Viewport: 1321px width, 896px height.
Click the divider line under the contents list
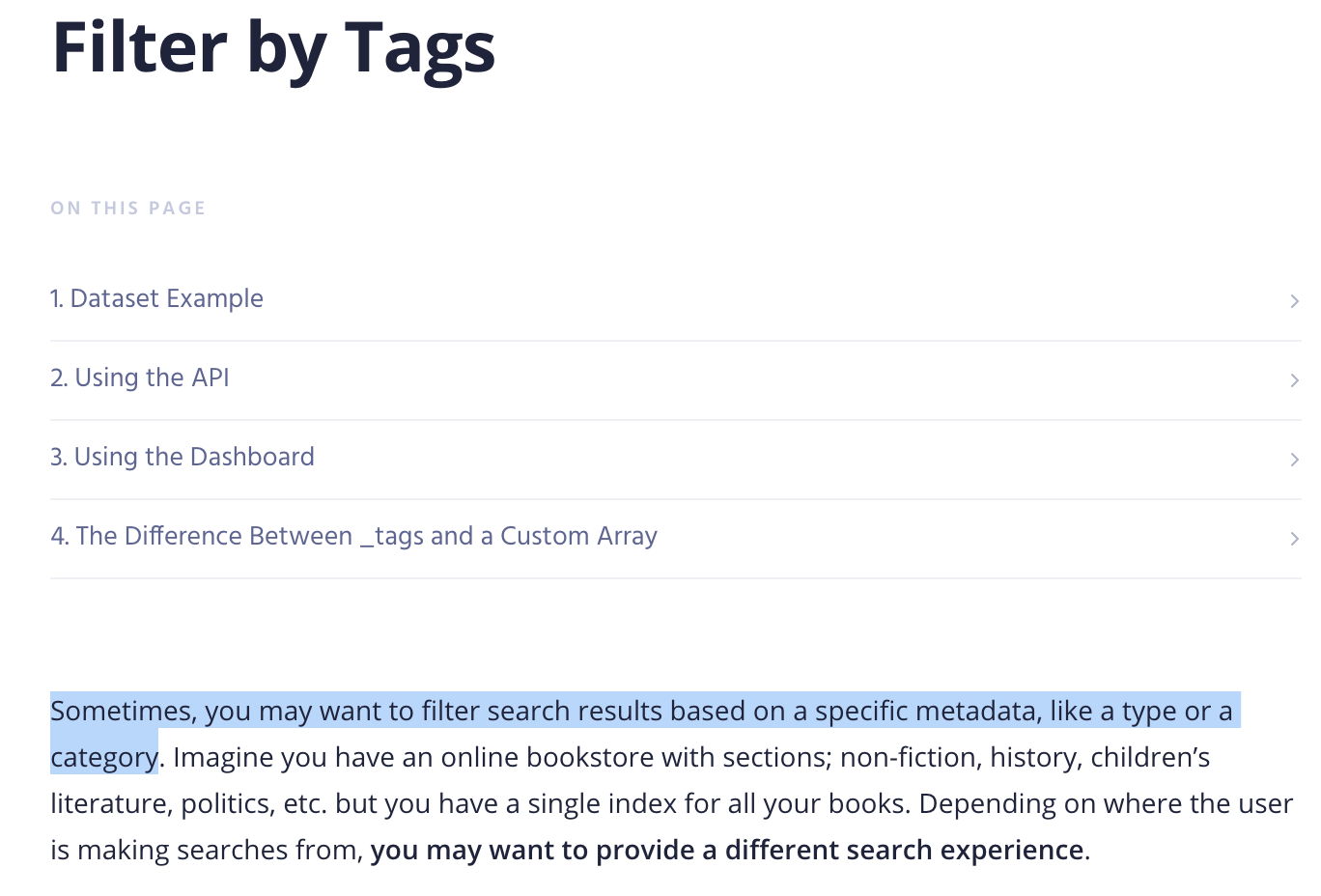(x=676, y=577)
